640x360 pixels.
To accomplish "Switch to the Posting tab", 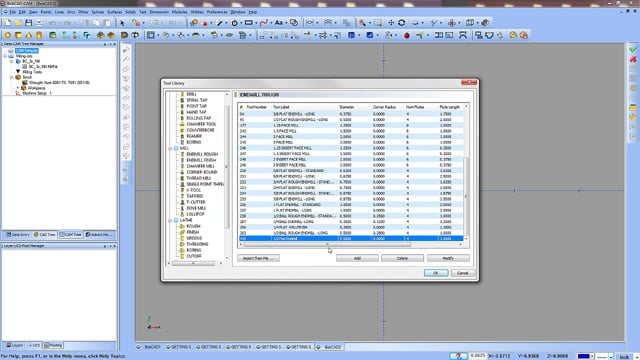I will tap(53, 345).
